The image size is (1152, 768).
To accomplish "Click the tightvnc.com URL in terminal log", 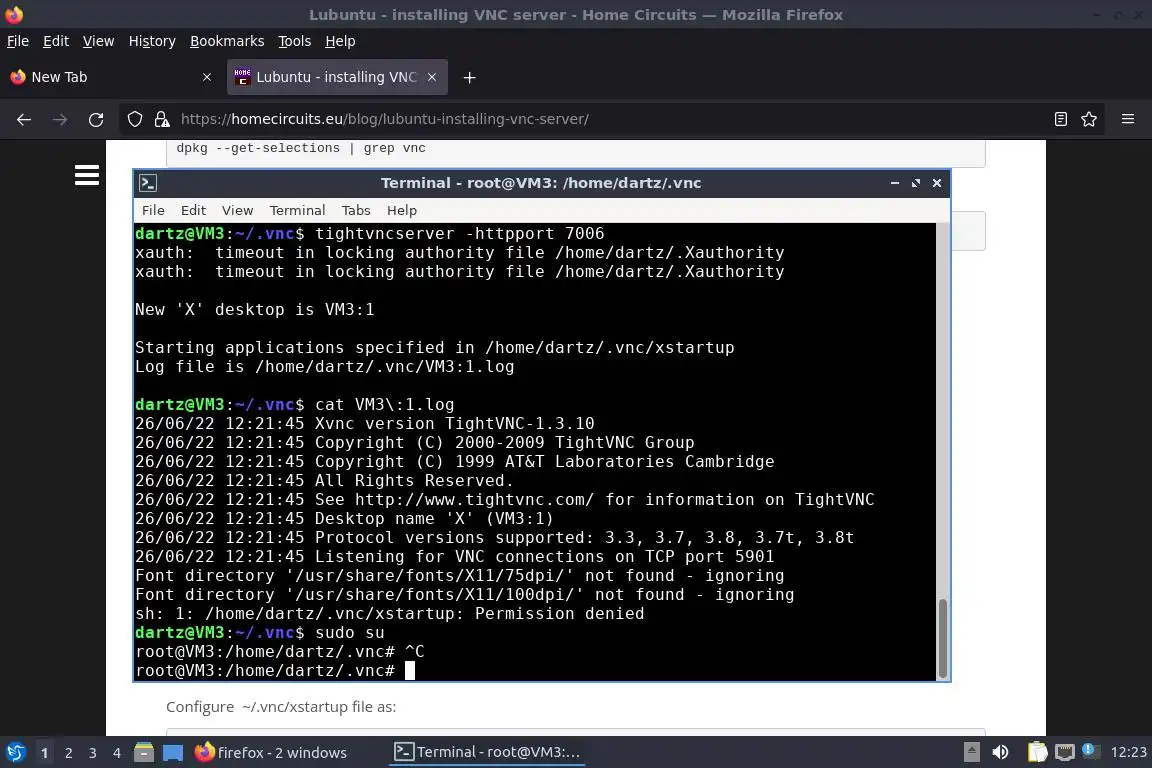I will pyautogui.click(x=474, y=500).
